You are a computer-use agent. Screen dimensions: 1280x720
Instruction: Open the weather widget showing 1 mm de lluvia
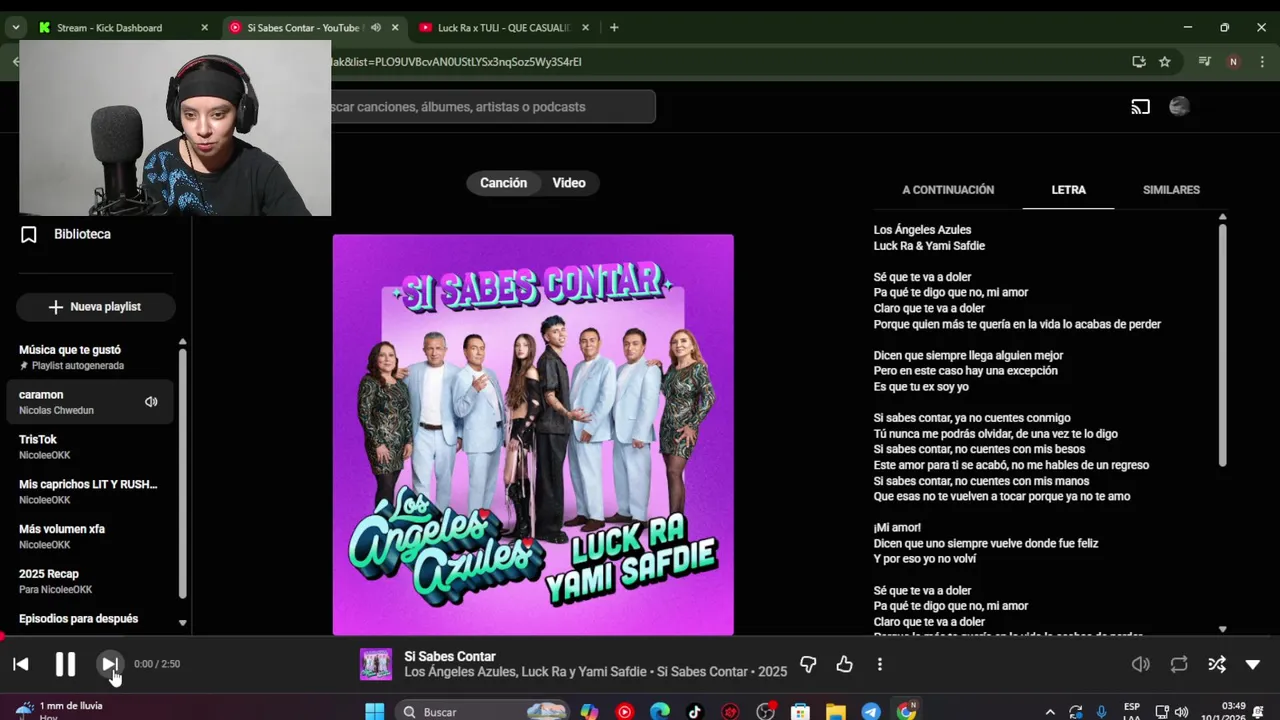click(60, 710)
